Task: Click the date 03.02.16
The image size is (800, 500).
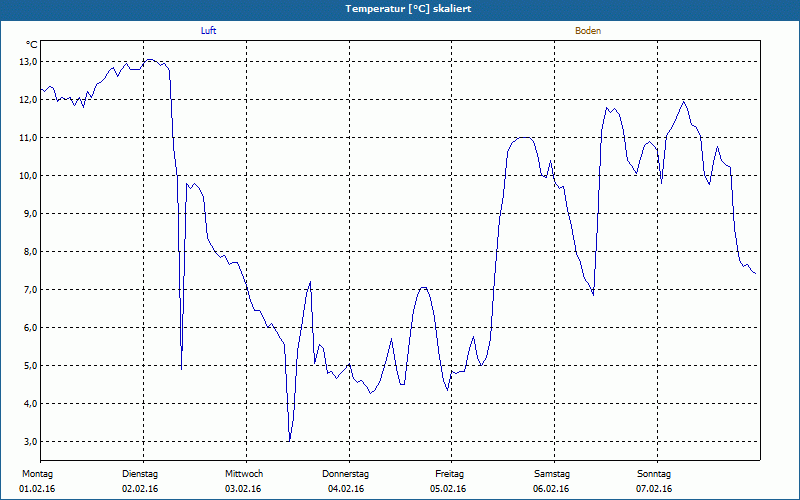Action: (243, 489)
